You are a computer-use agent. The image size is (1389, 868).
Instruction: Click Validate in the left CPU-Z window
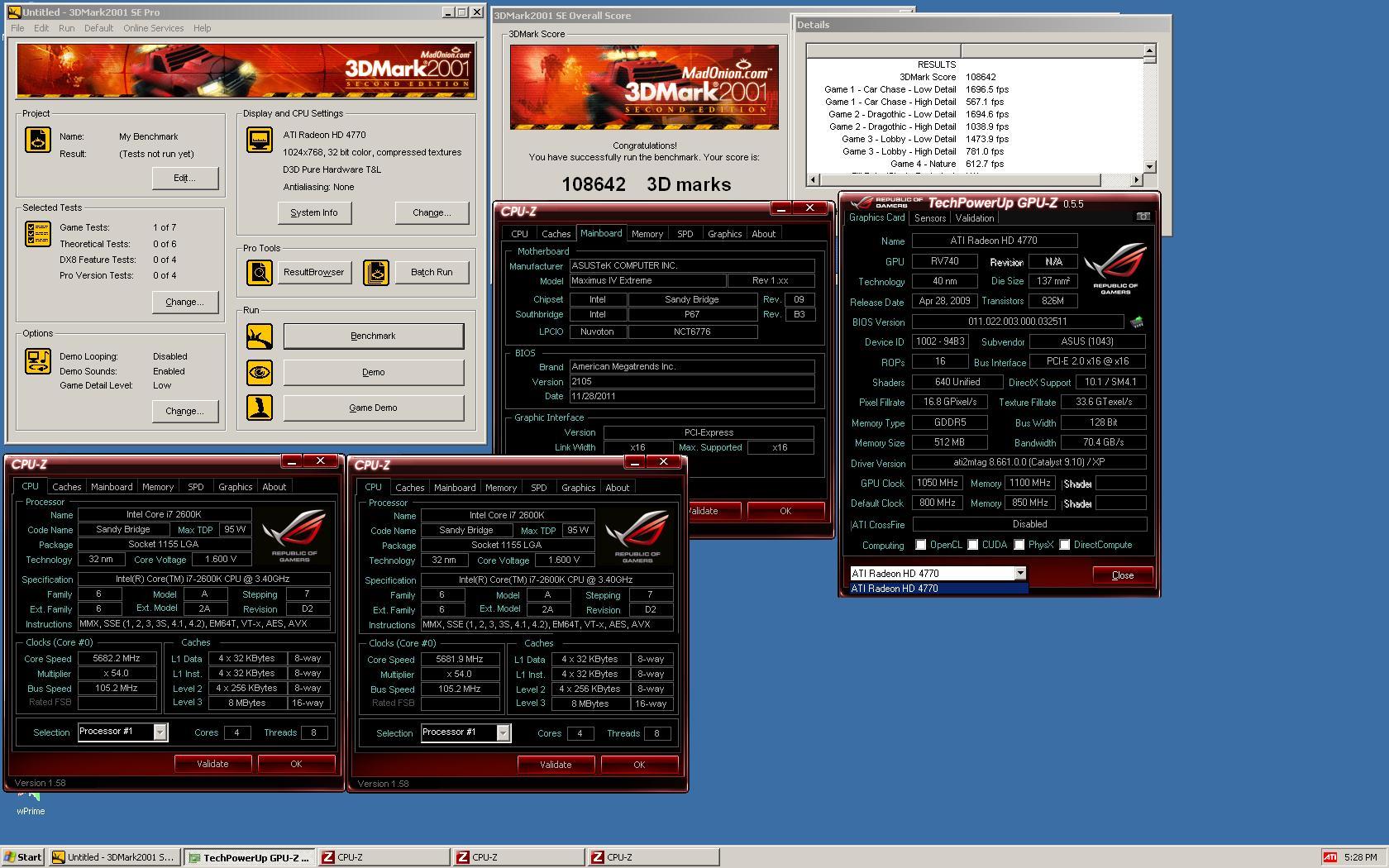pyautogui.click(x=212, y=764)
